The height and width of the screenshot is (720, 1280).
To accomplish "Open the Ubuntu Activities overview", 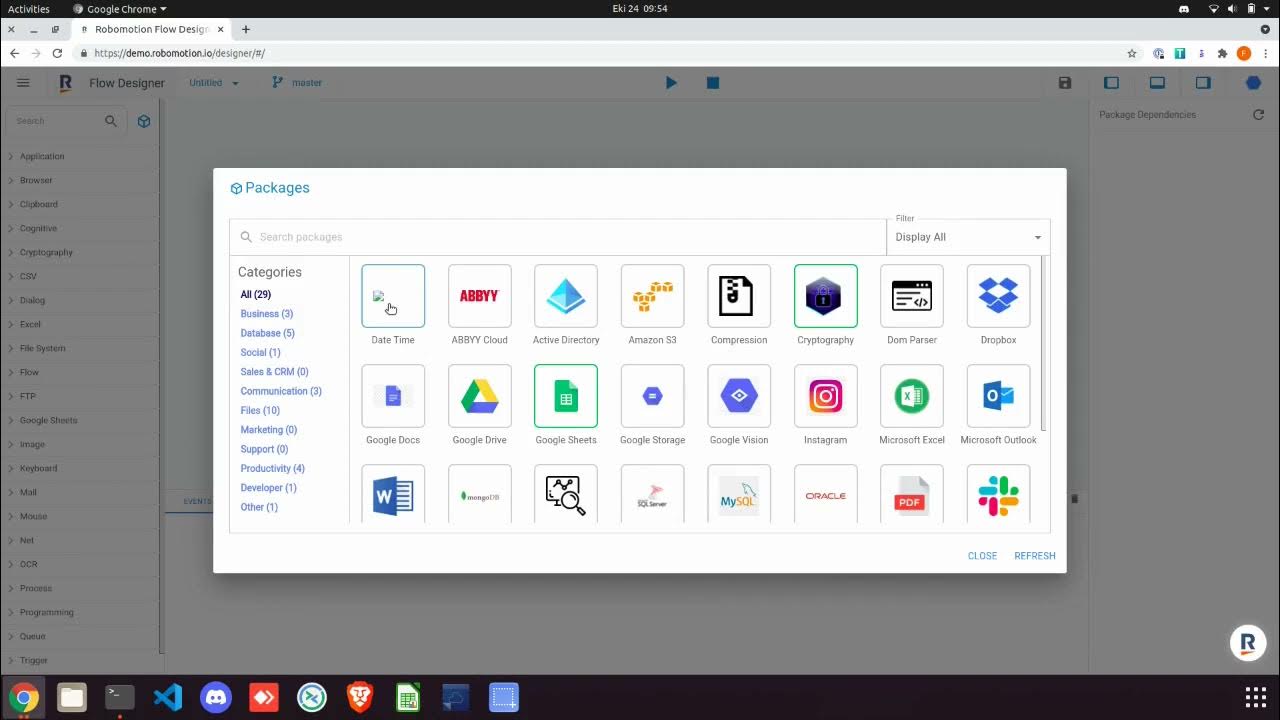I will click(x=29, y=9).
